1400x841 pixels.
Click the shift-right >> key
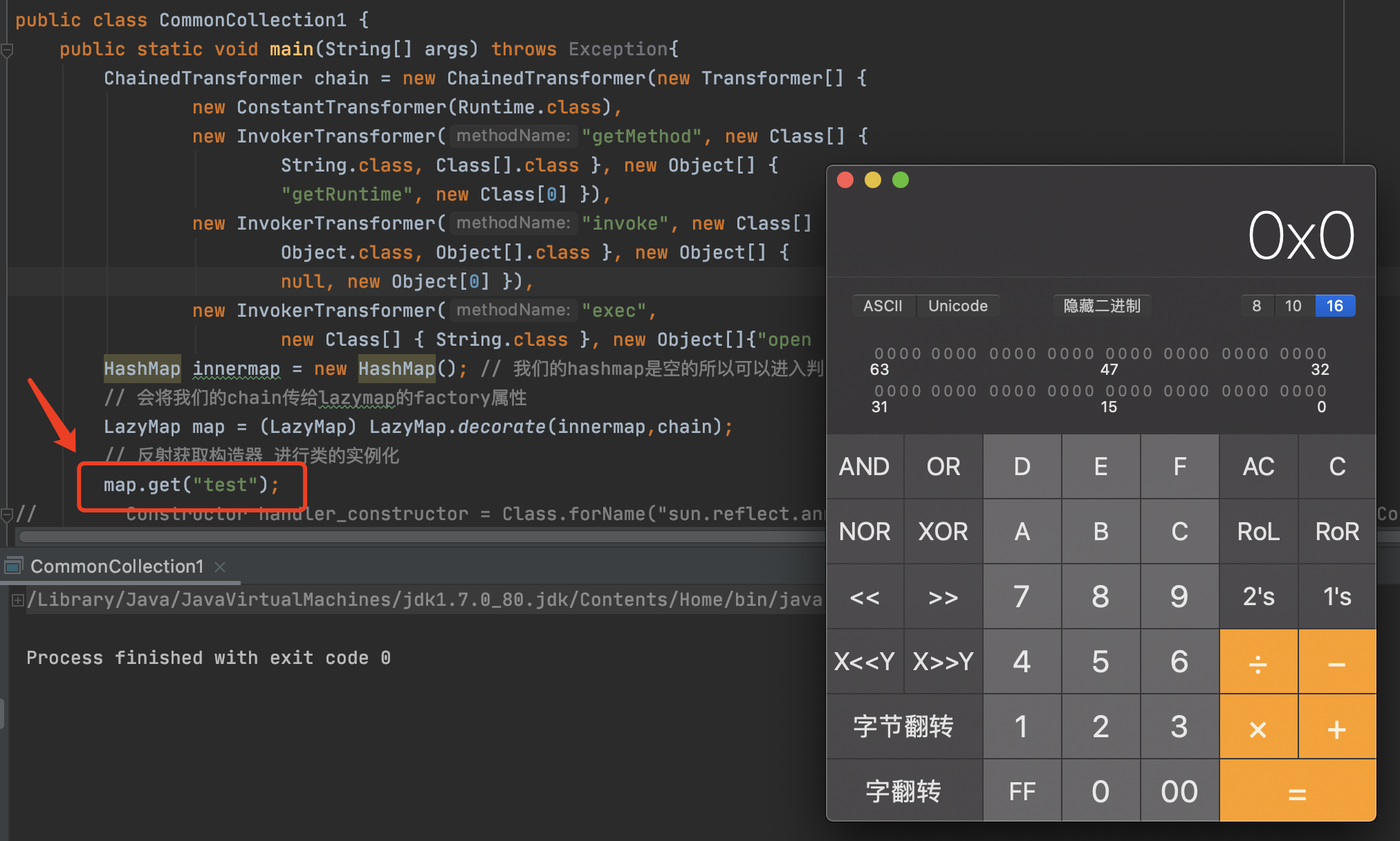point(943,597)
